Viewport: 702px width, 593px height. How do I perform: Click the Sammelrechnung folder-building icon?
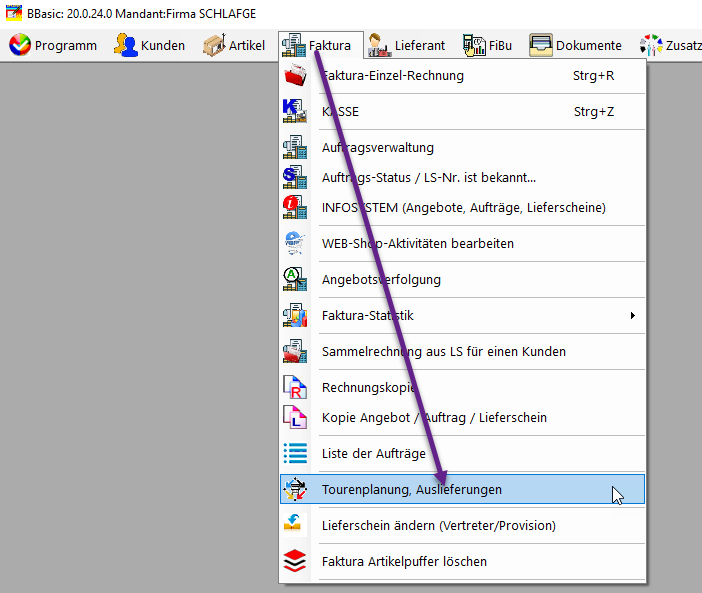point(295,351)
